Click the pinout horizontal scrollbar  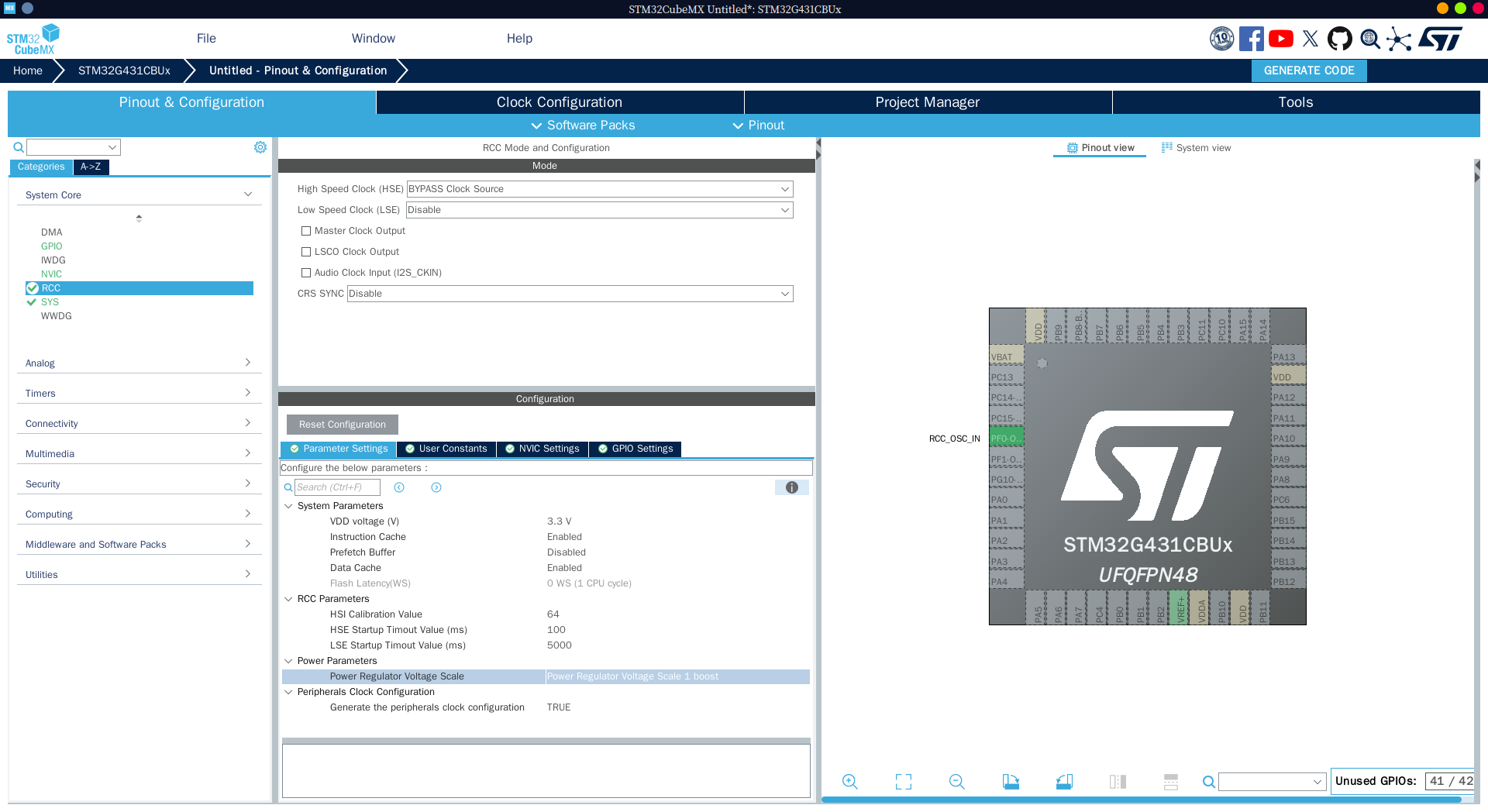pyautogui.click(x=1141, y=800)
